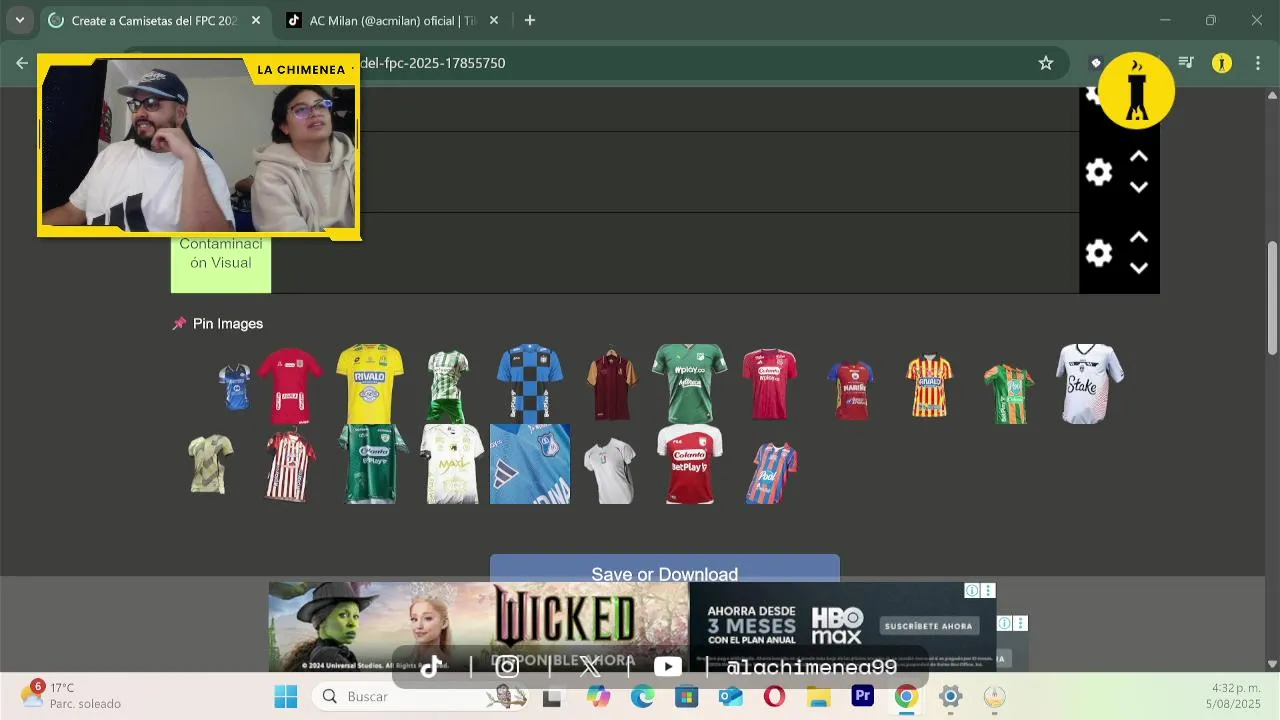Screen dimensions: 1280x720
Task: Open the weather widget showing 17°C
Action: (72, 695)
